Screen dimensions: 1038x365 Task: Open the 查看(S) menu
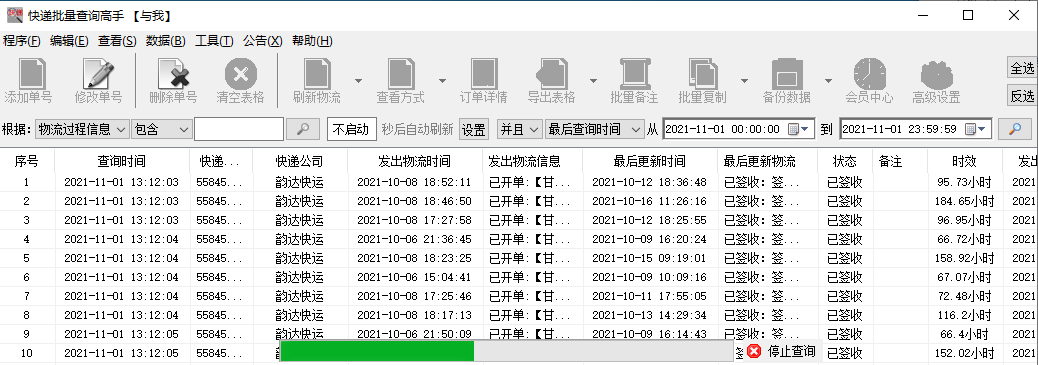click(x=117, y=41)
